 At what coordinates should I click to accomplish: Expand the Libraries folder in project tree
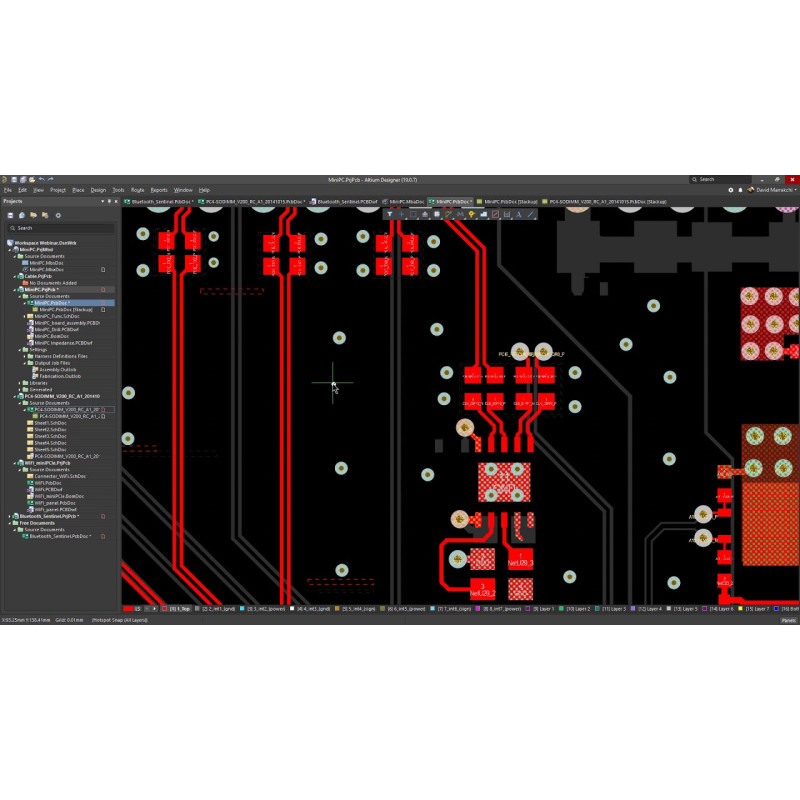(x=20, y=382)
